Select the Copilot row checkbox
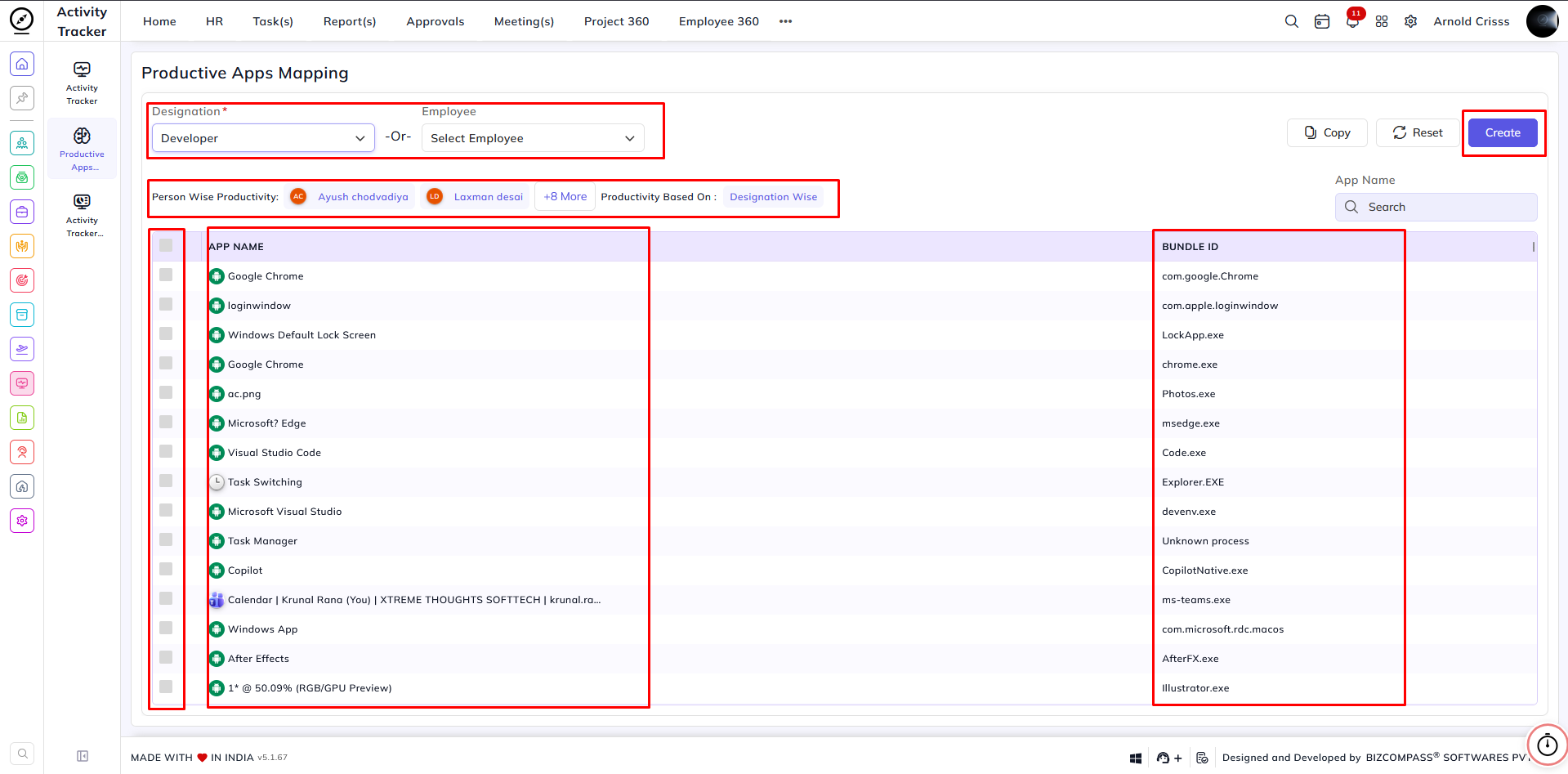 coord(166,569)
